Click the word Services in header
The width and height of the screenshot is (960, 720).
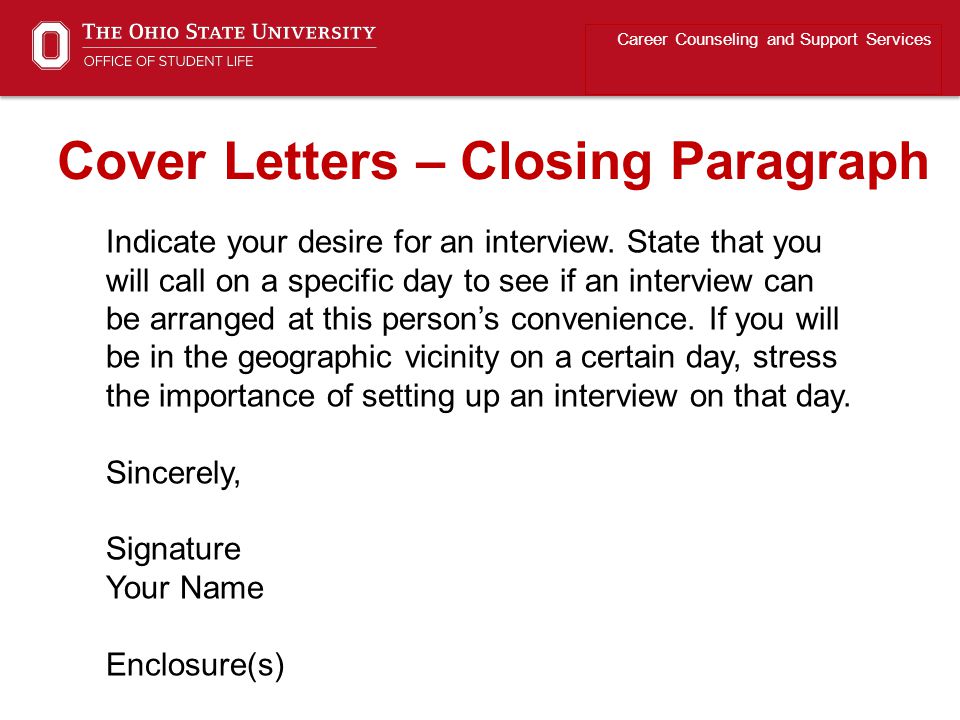tap(898, 40)
